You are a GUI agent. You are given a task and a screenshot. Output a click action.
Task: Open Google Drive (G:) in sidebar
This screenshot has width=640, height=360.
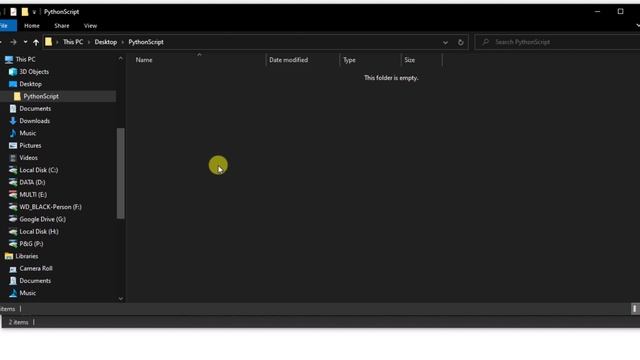[42, 219]
